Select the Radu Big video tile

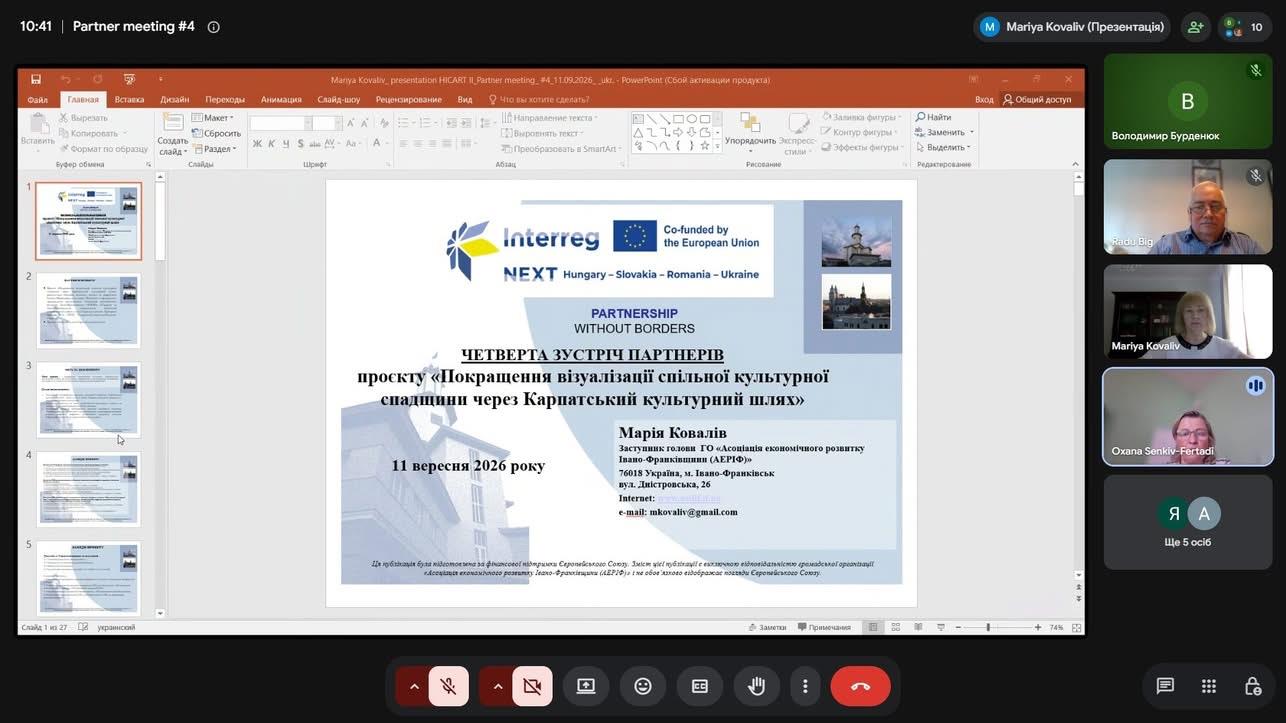coord(1188,207)
